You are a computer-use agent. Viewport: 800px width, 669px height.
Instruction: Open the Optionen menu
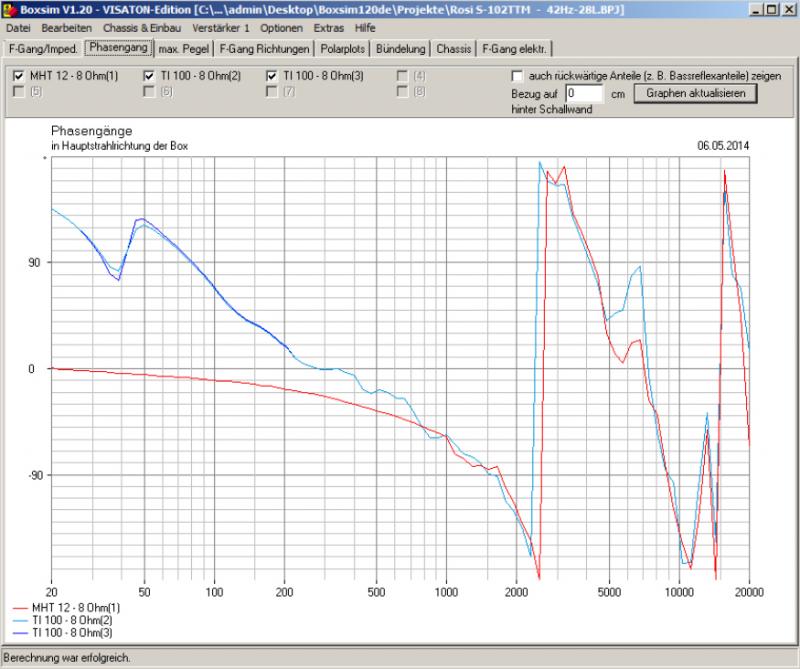(281, 28)
